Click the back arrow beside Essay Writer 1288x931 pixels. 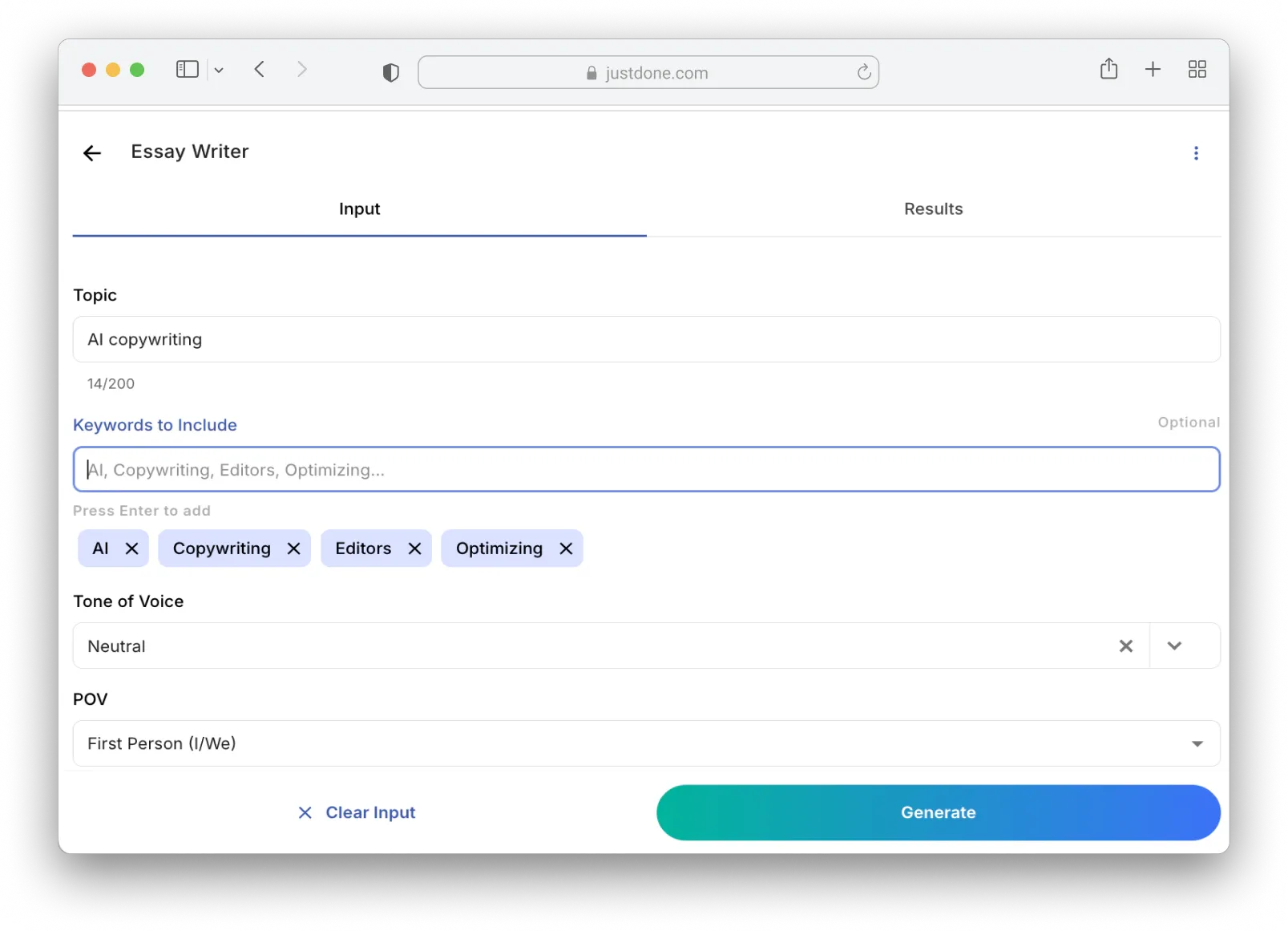pyautogui.click(x=92, y=153)
